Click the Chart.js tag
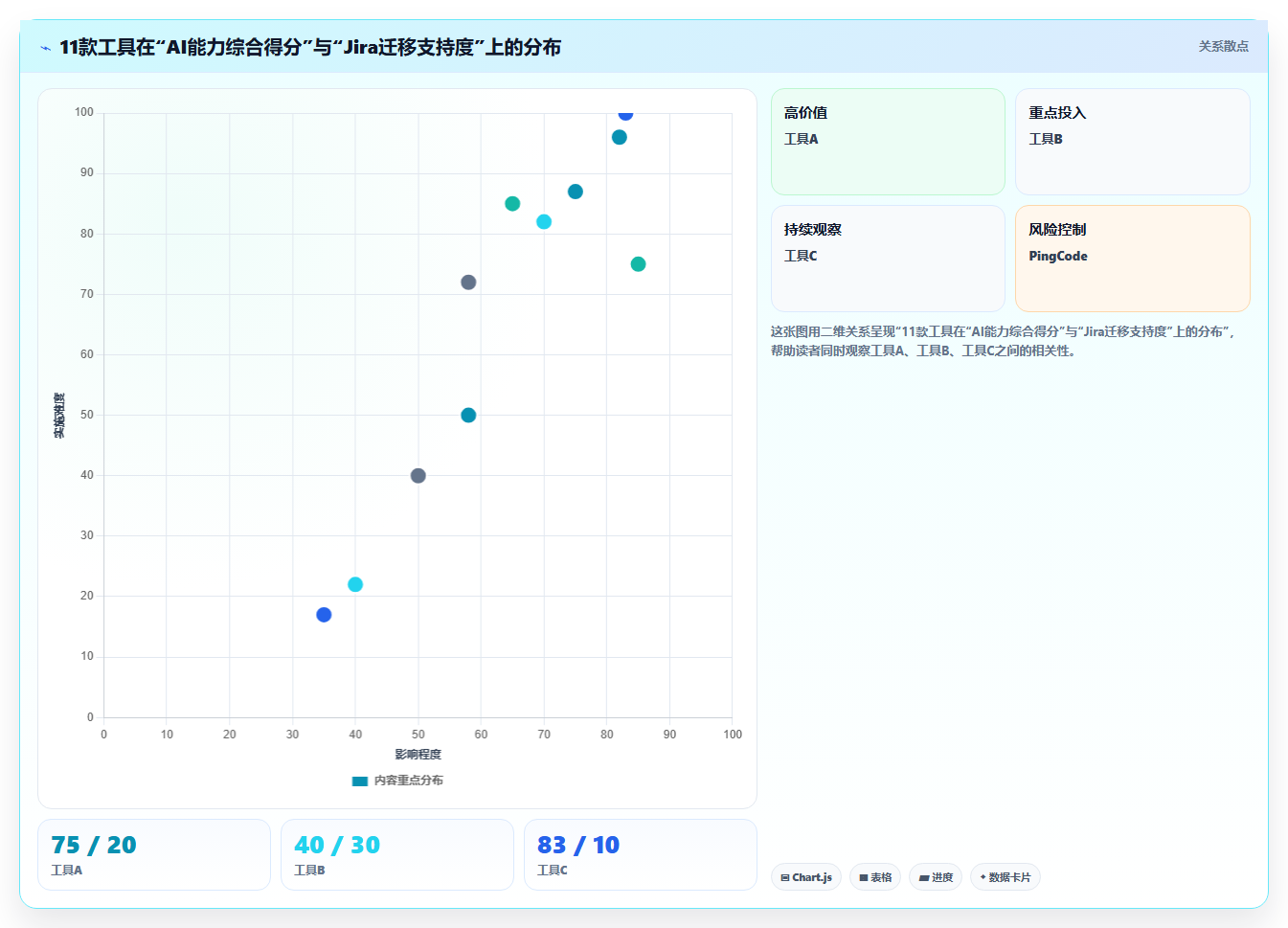This screenshot has width=1288, height=928. 806,877
